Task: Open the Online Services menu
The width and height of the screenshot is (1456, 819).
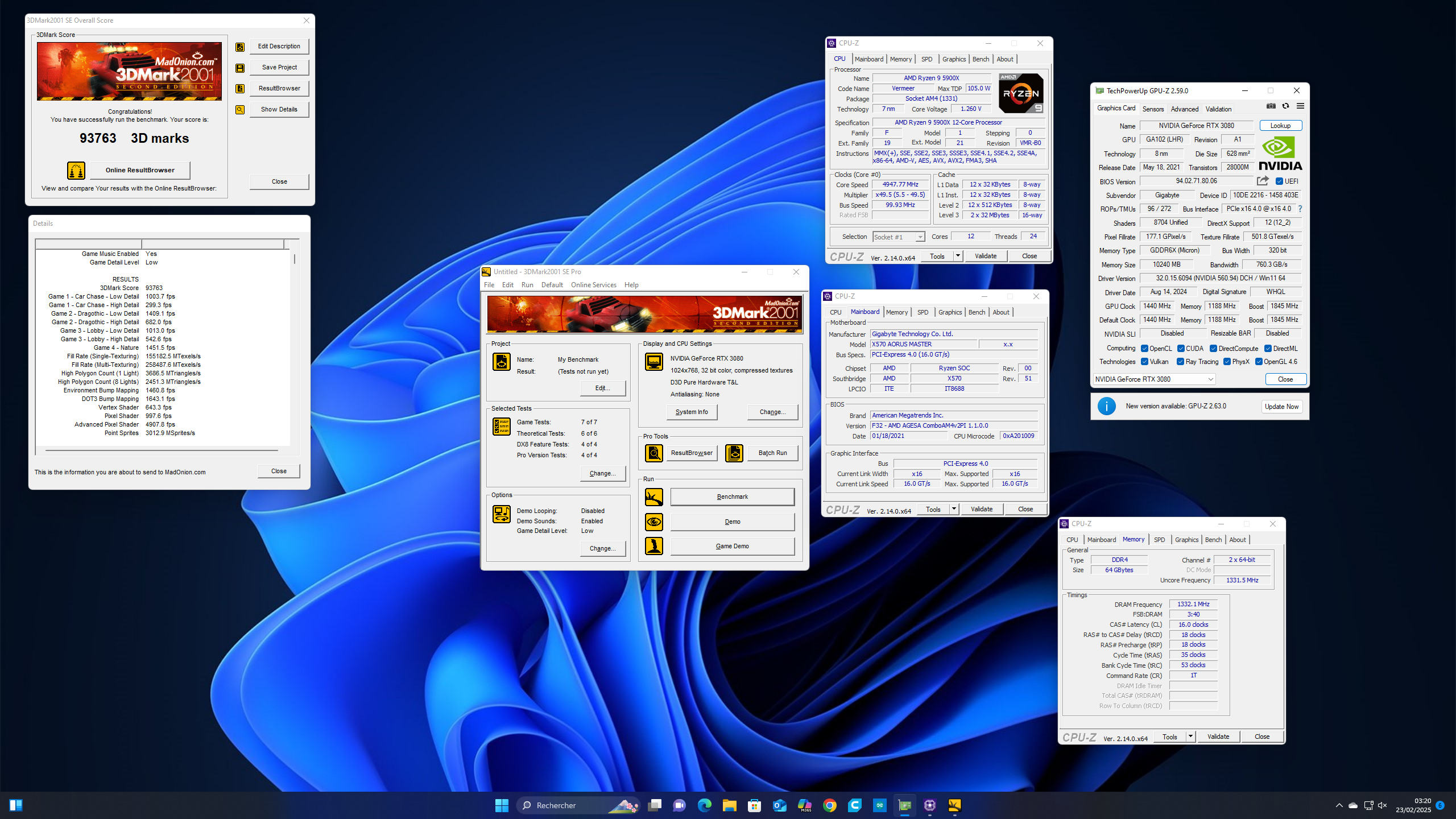Action: click(x=594, y=285)
